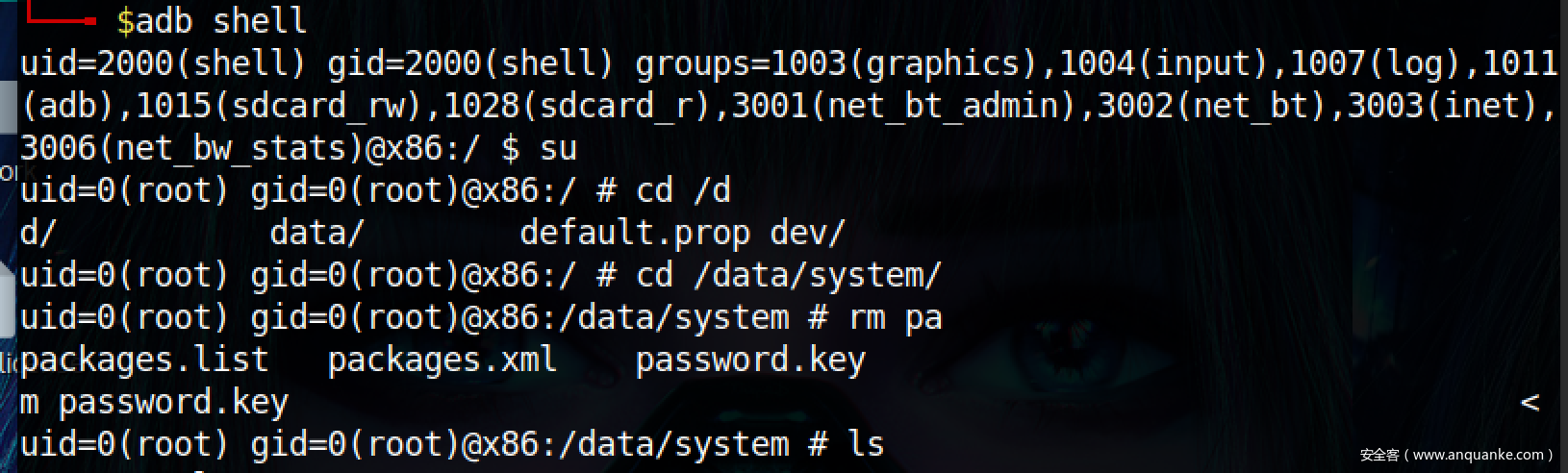Image resolution: width=1568 pixels, height=473 pixels.
Task: Click the 'su' command after the $ prompt
Action: tap(558, 148)
